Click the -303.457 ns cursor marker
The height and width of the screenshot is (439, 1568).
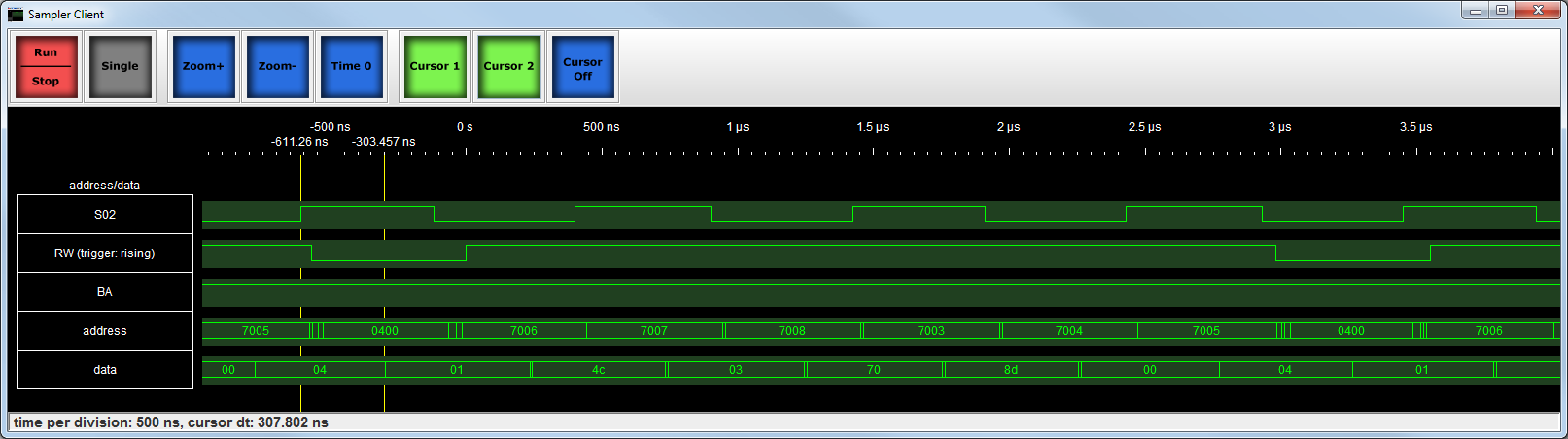[x=384, y=142]
